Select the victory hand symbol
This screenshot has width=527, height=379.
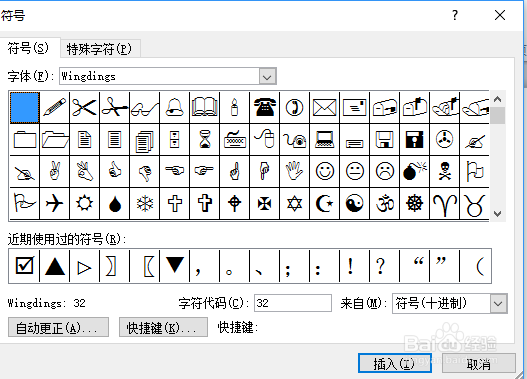[x=55, y=171]
